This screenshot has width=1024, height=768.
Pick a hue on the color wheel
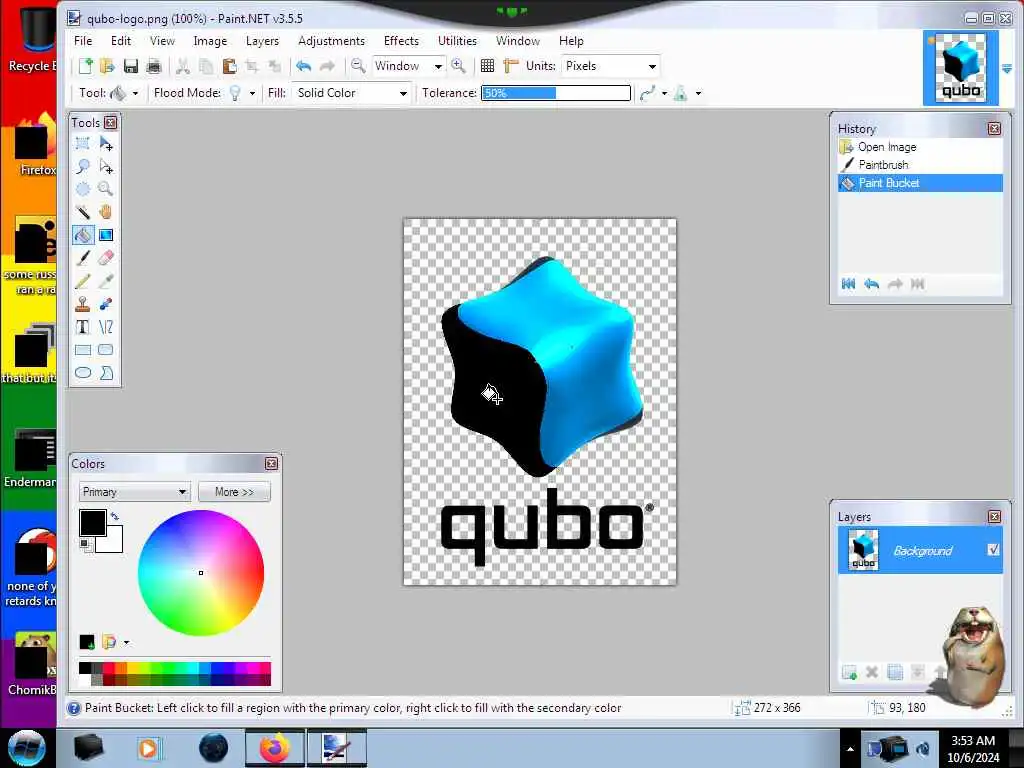[x=200, y=573]
